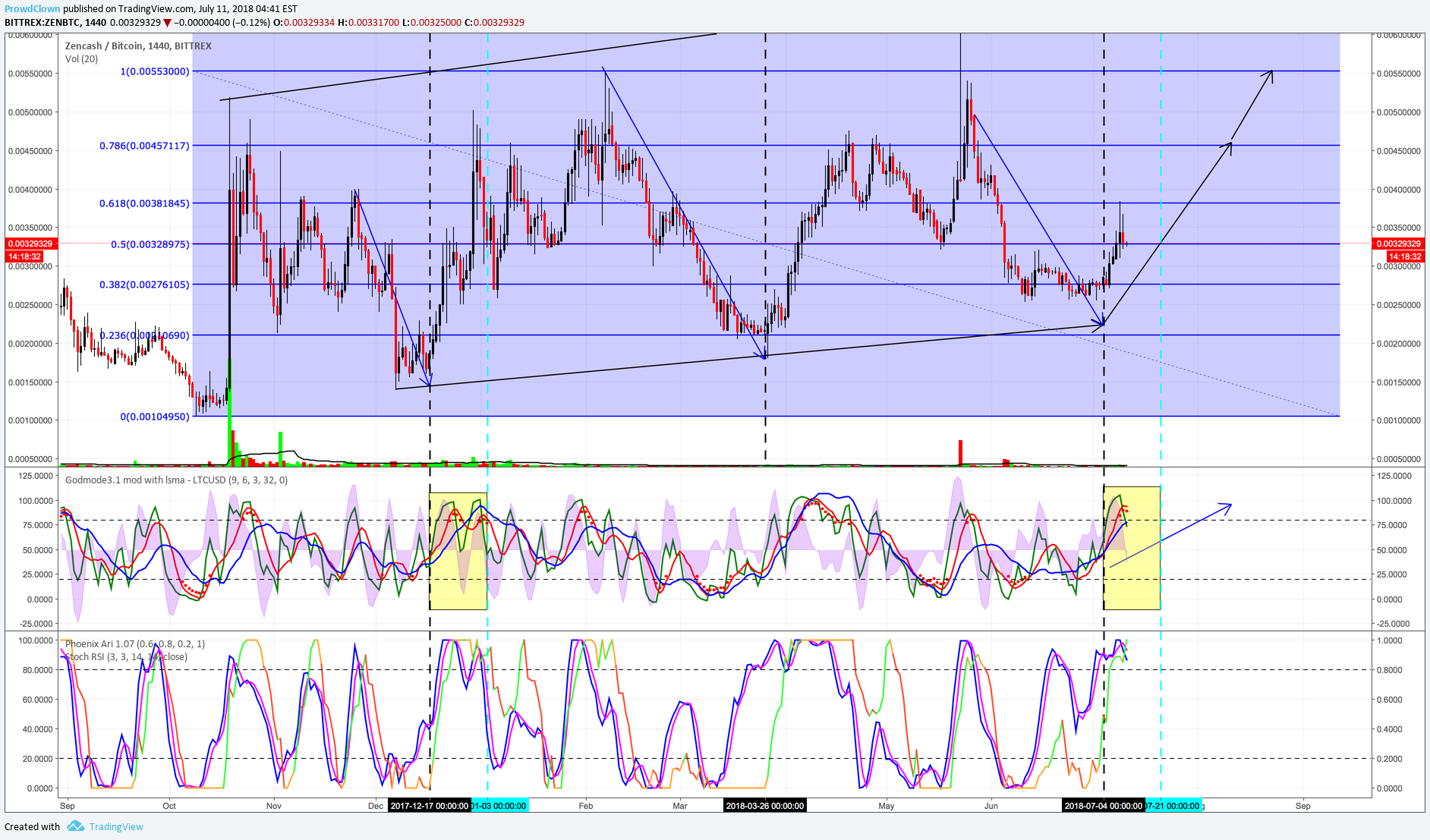Click the May label on time axis
The width and height of the screenshot is (1430, 840).
coord(887,806)
